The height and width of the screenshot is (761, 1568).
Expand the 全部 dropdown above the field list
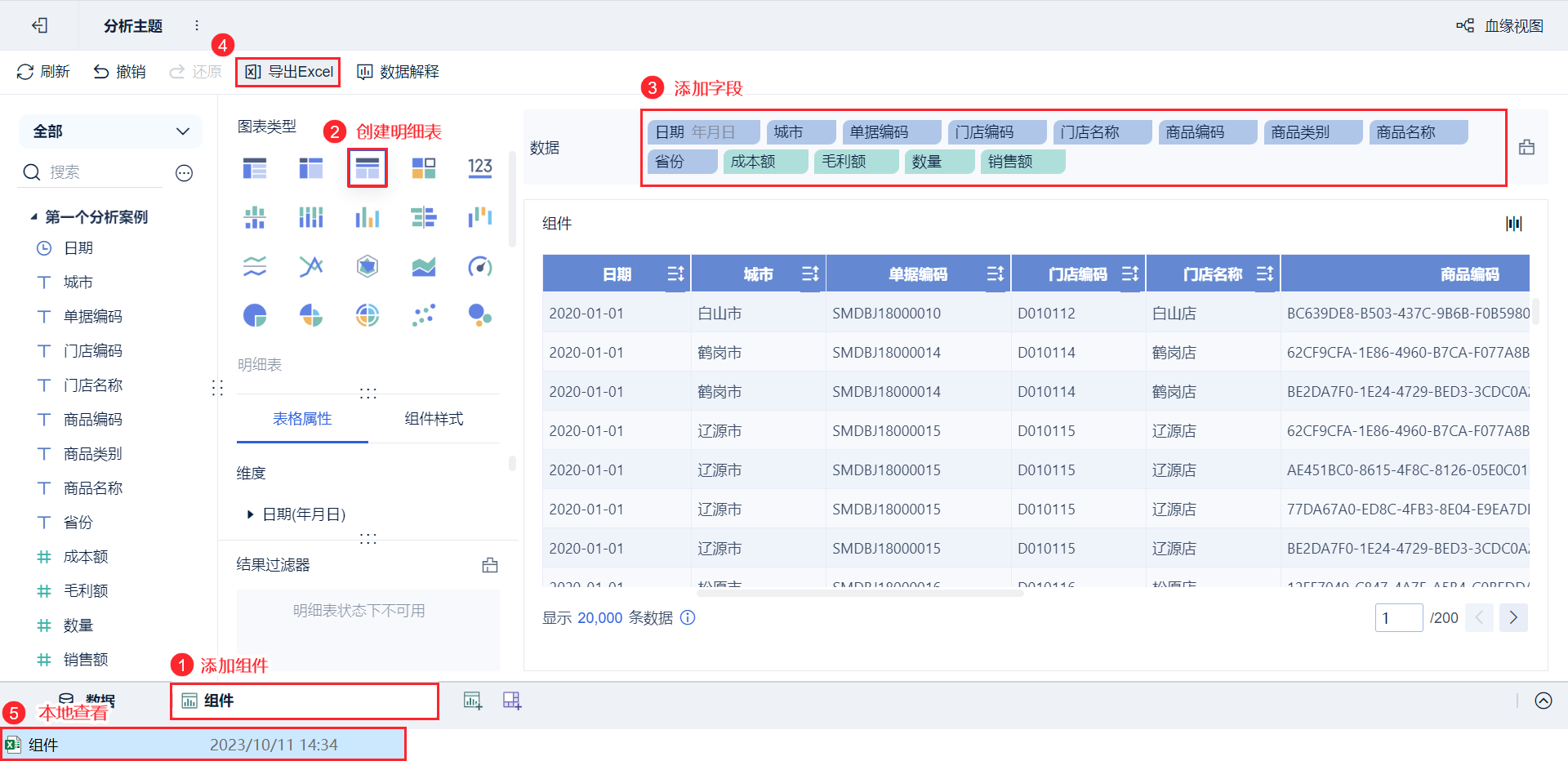tap(110, 131)
